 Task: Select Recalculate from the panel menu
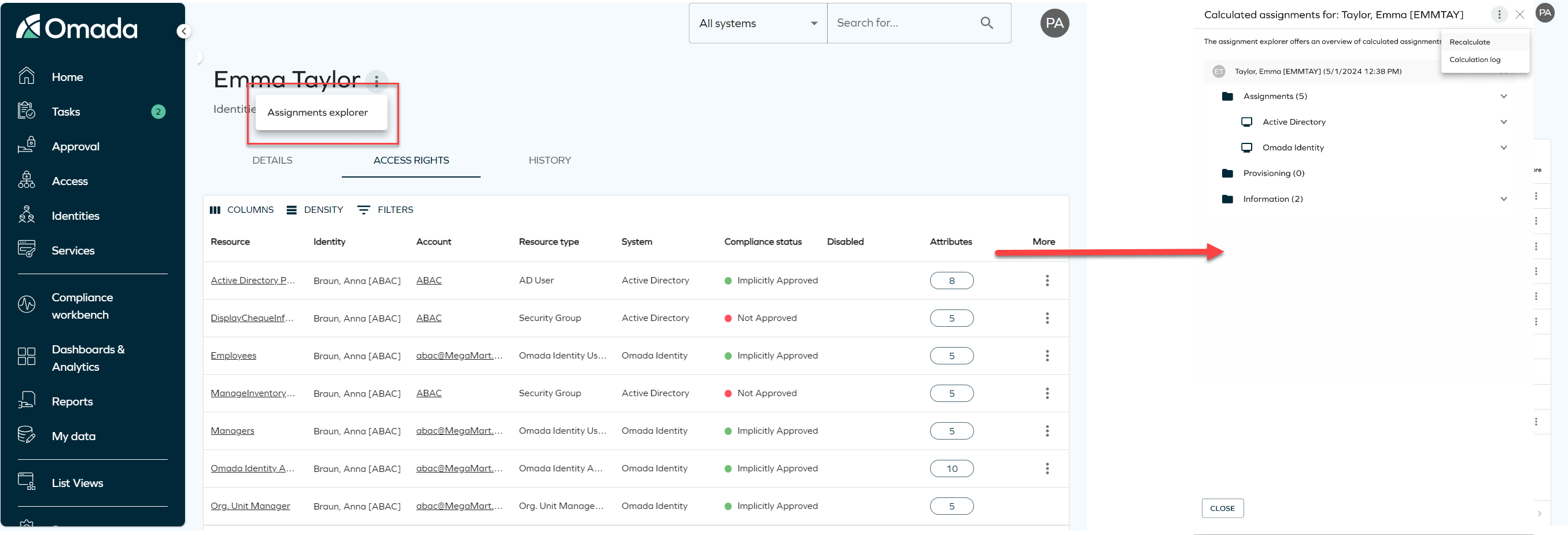coord(1485,42)
